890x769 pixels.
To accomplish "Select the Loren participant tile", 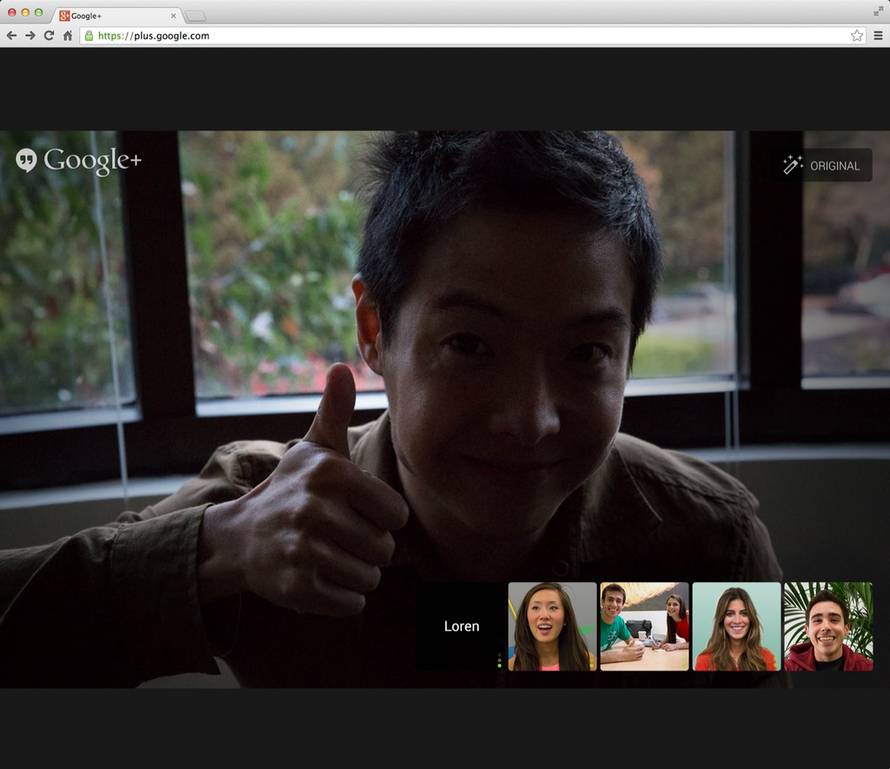I will (461, 626).
